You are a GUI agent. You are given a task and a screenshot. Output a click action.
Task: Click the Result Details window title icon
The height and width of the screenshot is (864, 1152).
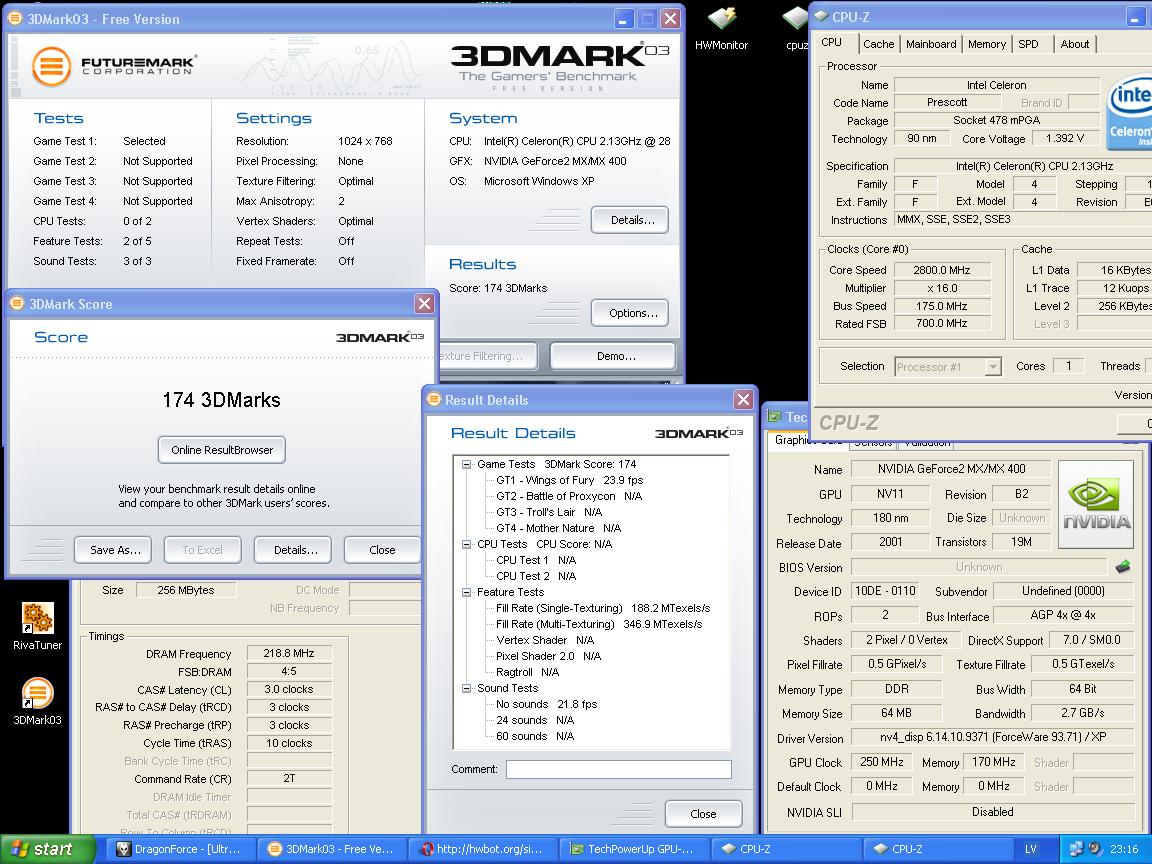pyautogui.click(x=434, y=400)
